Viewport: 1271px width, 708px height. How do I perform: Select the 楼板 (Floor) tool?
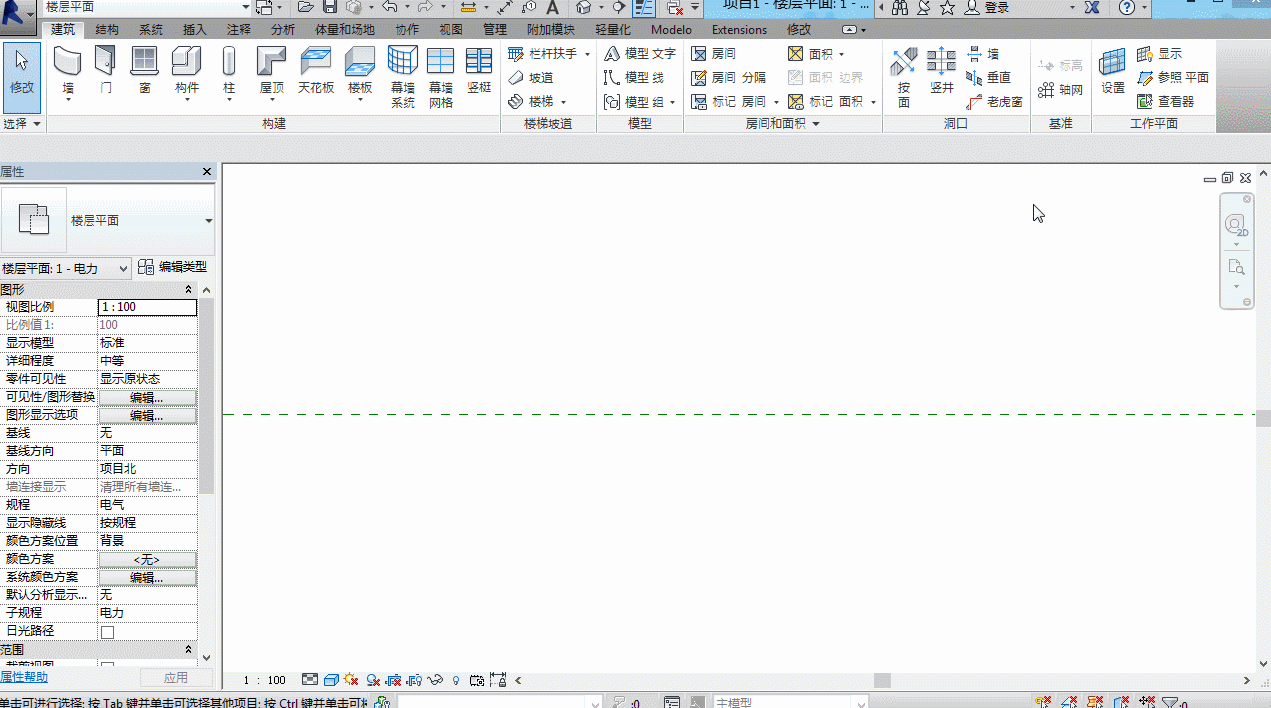pyautogui.click(x=360, y=74)
